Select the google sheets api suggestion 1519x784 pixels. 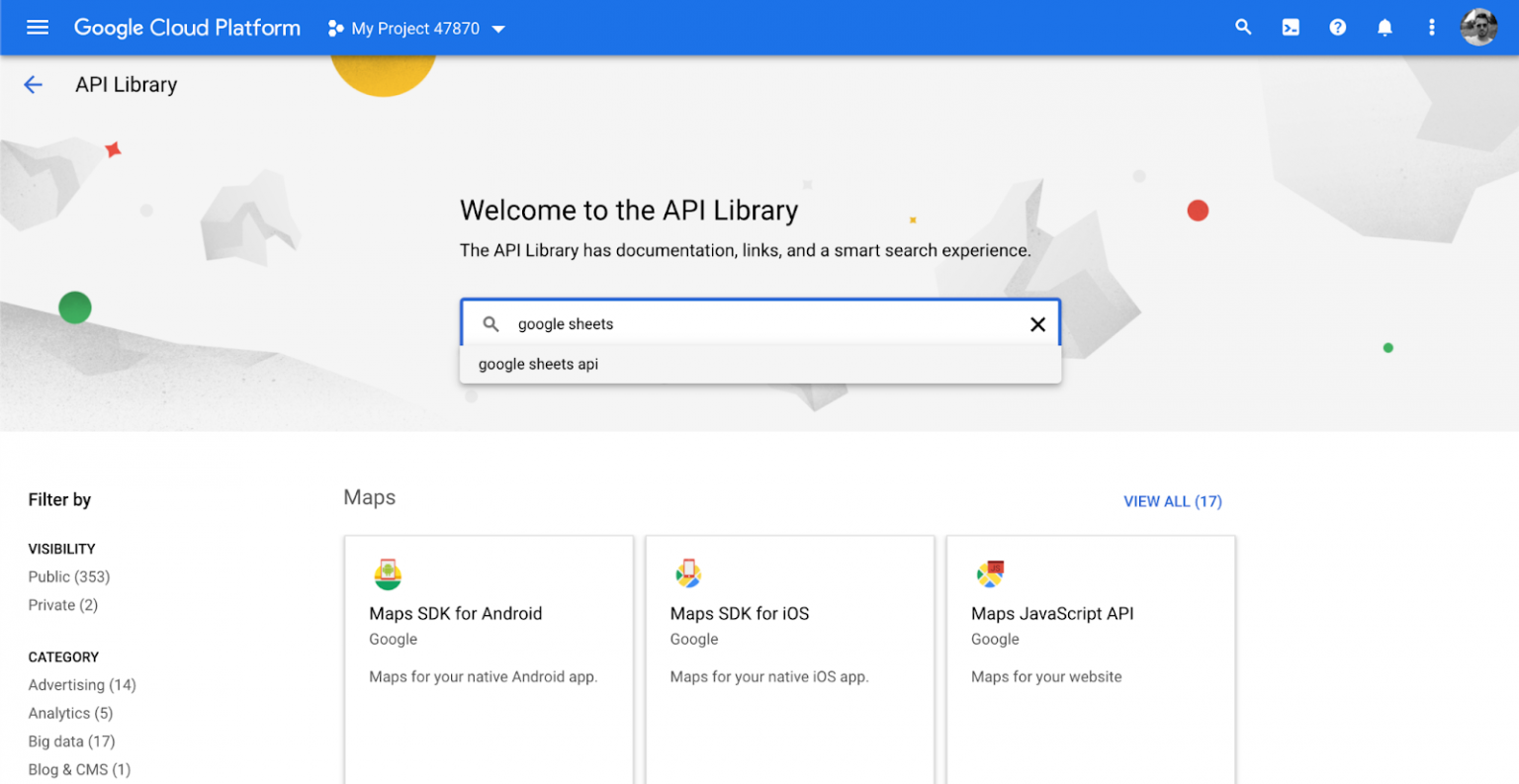760,364
